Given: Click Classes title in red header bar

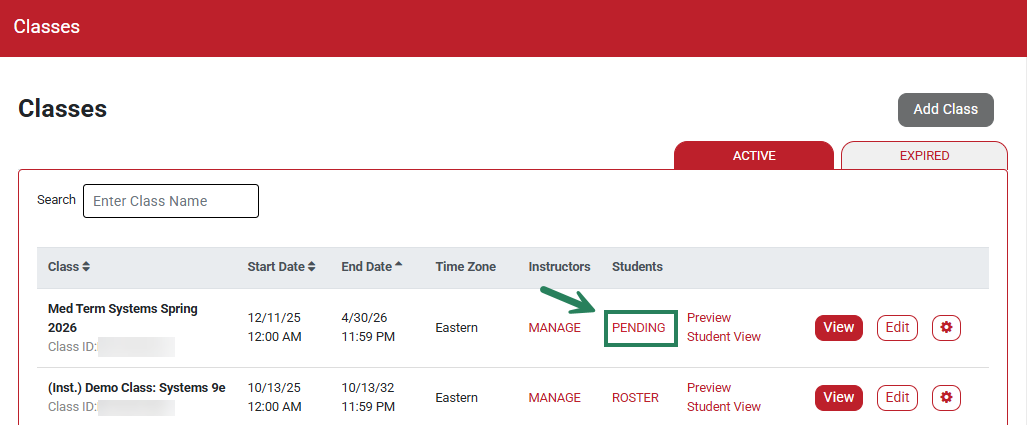Looking at the screenshot, I should coord(47,26).
